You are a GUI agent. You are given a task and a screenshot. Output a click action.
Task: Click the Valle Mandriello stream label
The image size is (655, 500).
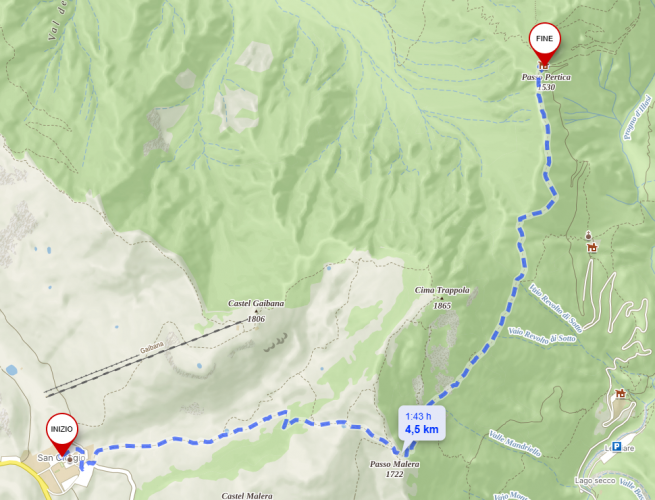point(515,443)
